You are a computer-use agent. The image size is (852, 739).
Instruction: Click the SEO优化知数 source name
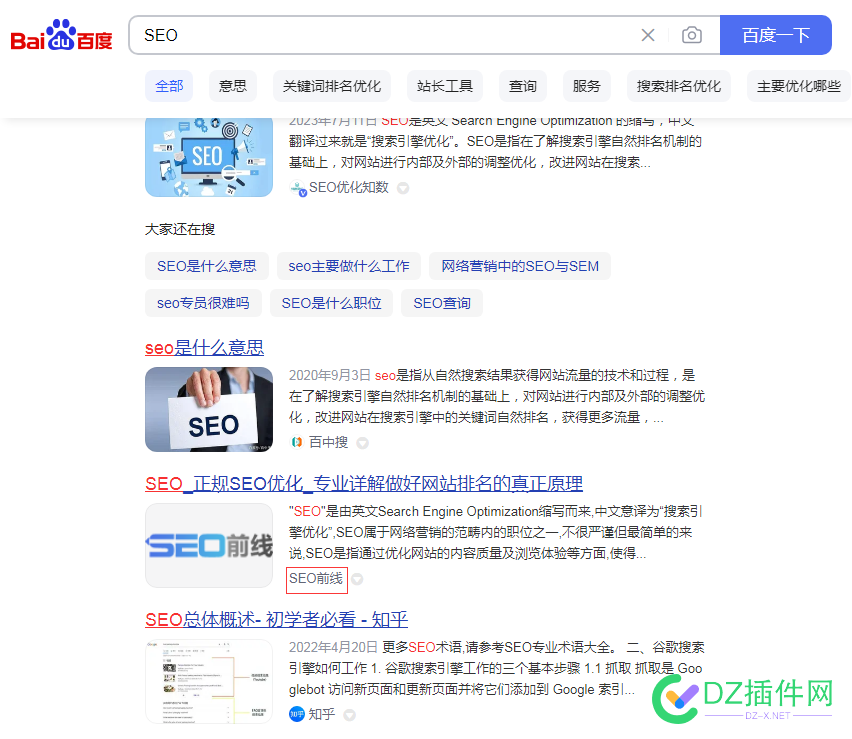pos(349,187)
